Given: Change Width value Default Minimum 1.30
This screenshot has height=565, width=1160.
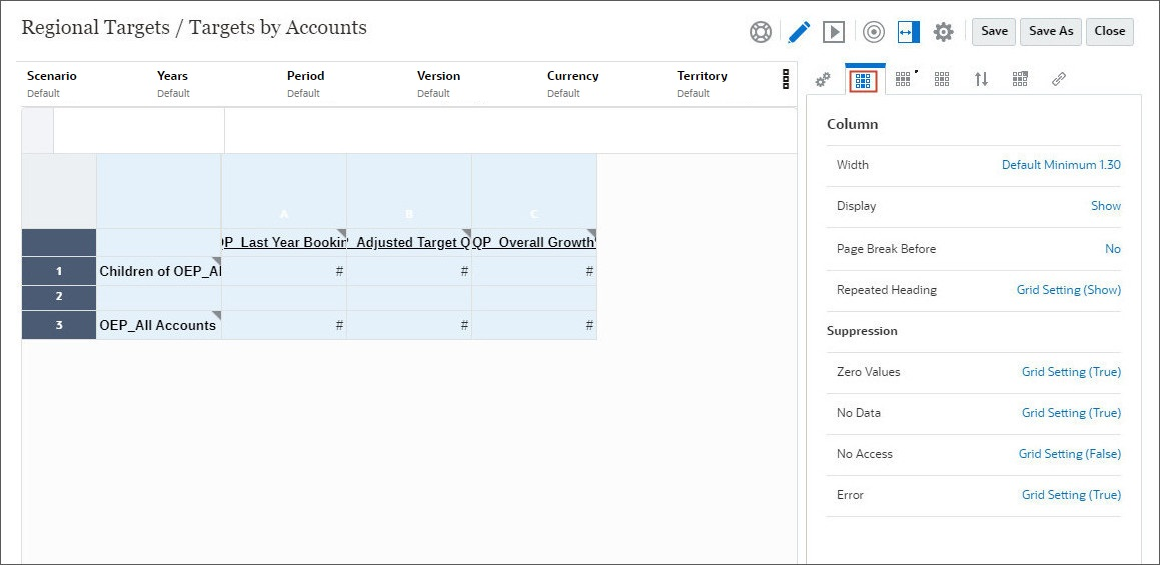Looking at the screenshot, I should pyautogui.click(x=1061, y=165).
